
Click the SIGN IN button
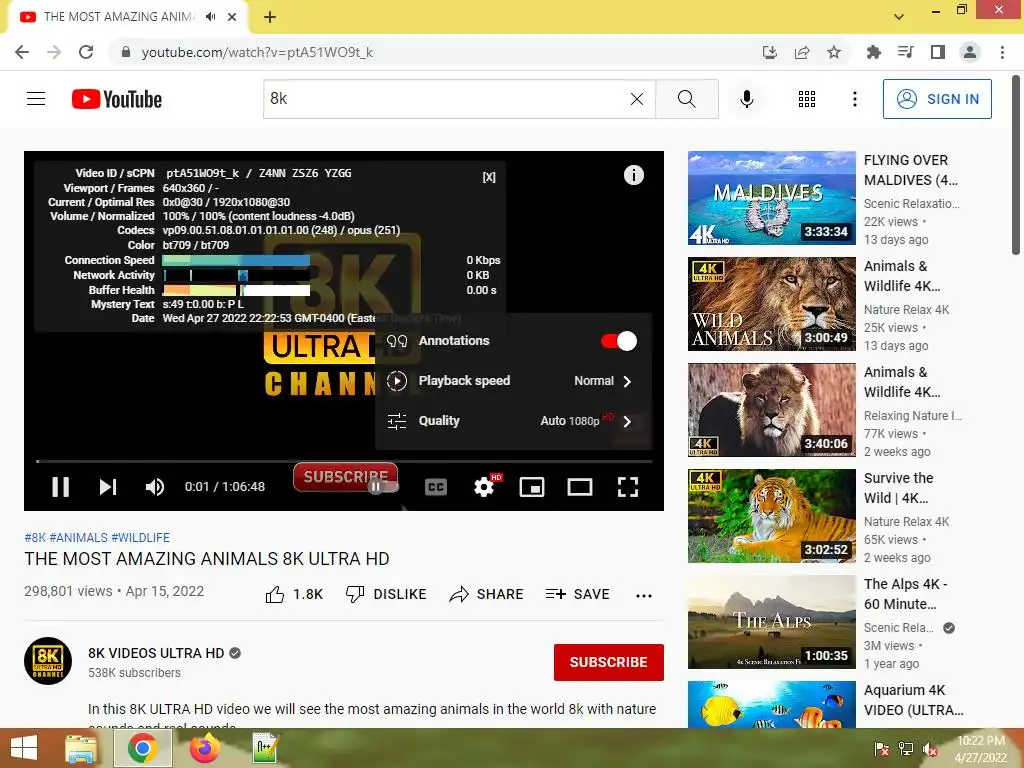tap(937, 99)
